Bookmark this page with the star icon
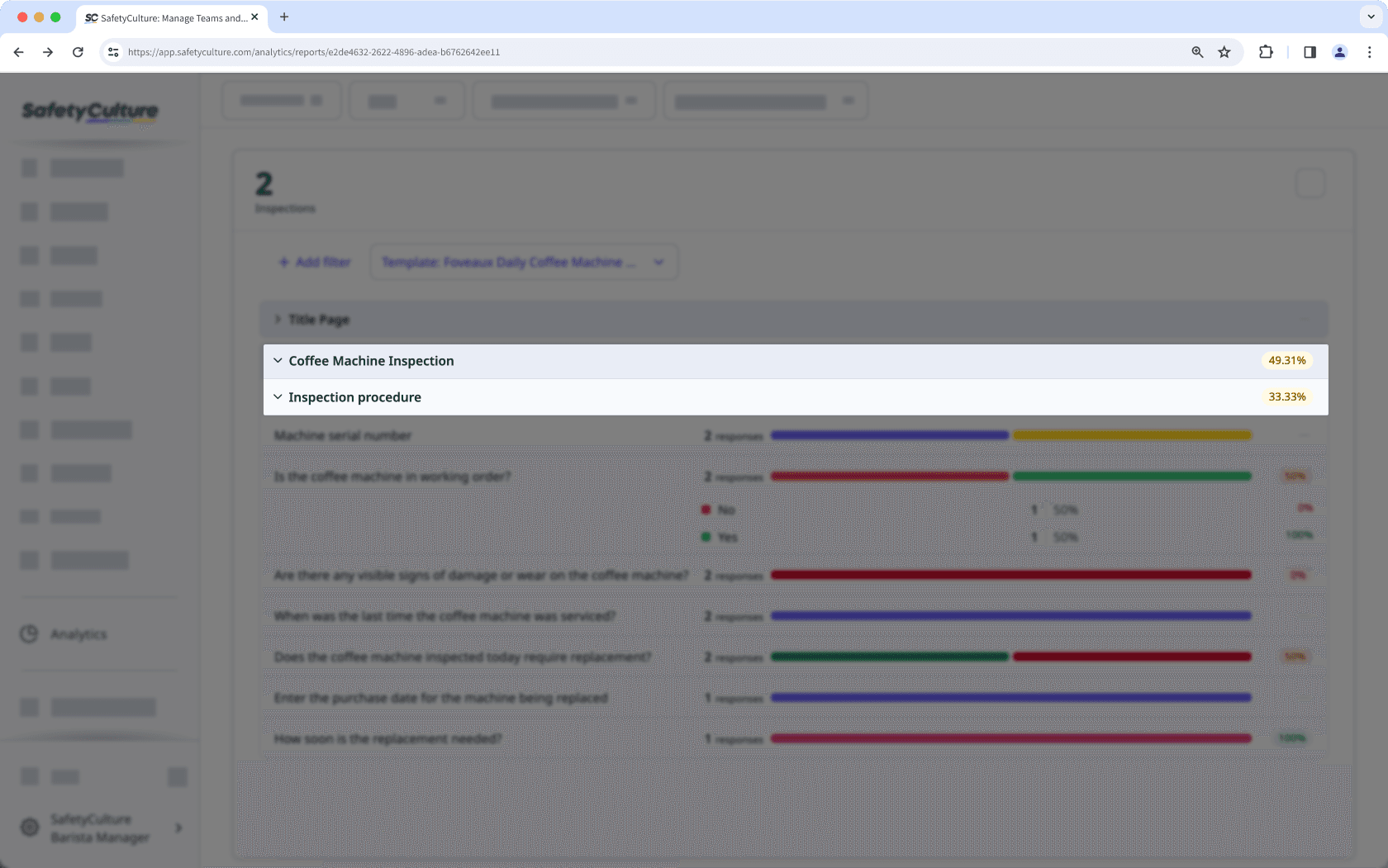 (x=1224, y=52)
